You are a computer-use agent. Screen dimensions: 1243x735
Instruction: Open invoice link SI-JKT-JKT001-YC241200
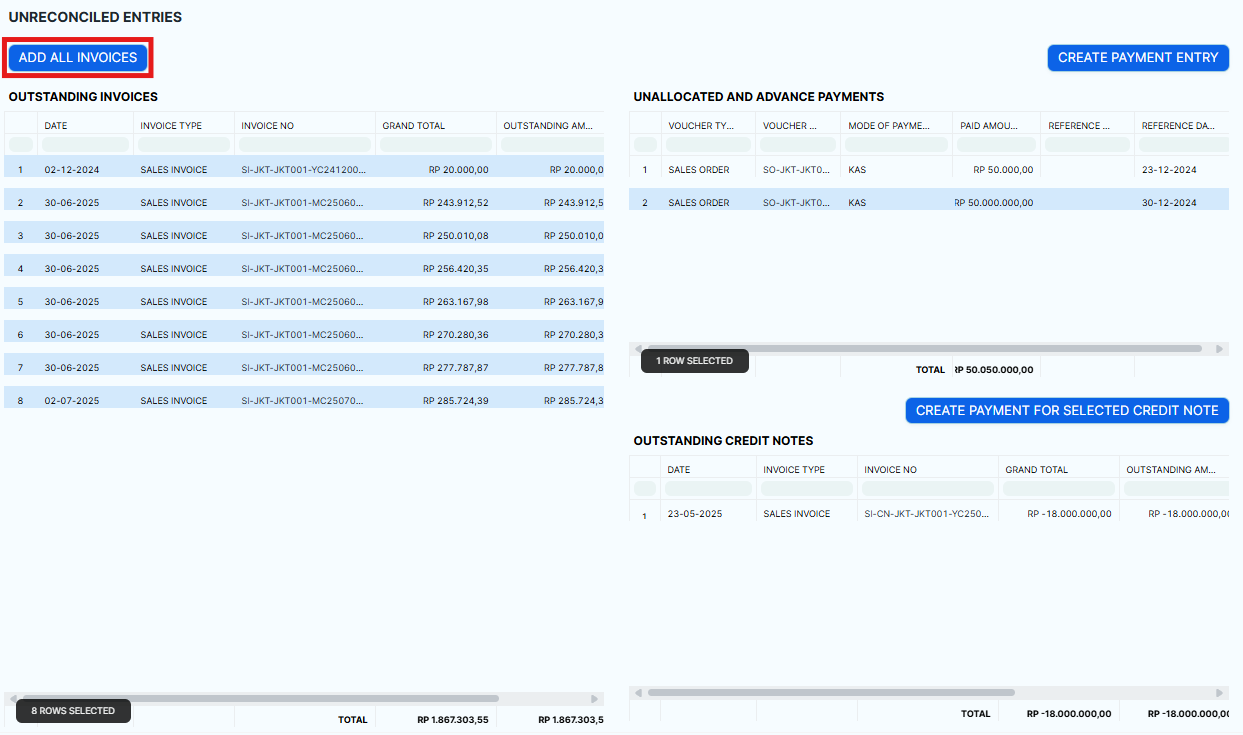tap(303, 169)
